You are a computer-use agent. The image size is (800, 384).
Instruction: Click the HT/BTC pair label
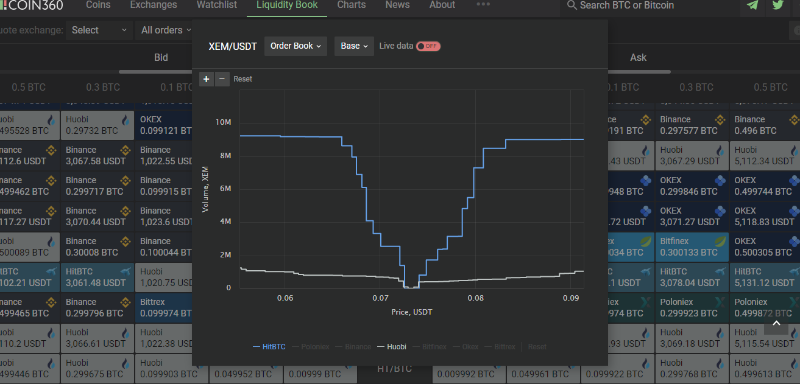point(394,369)
